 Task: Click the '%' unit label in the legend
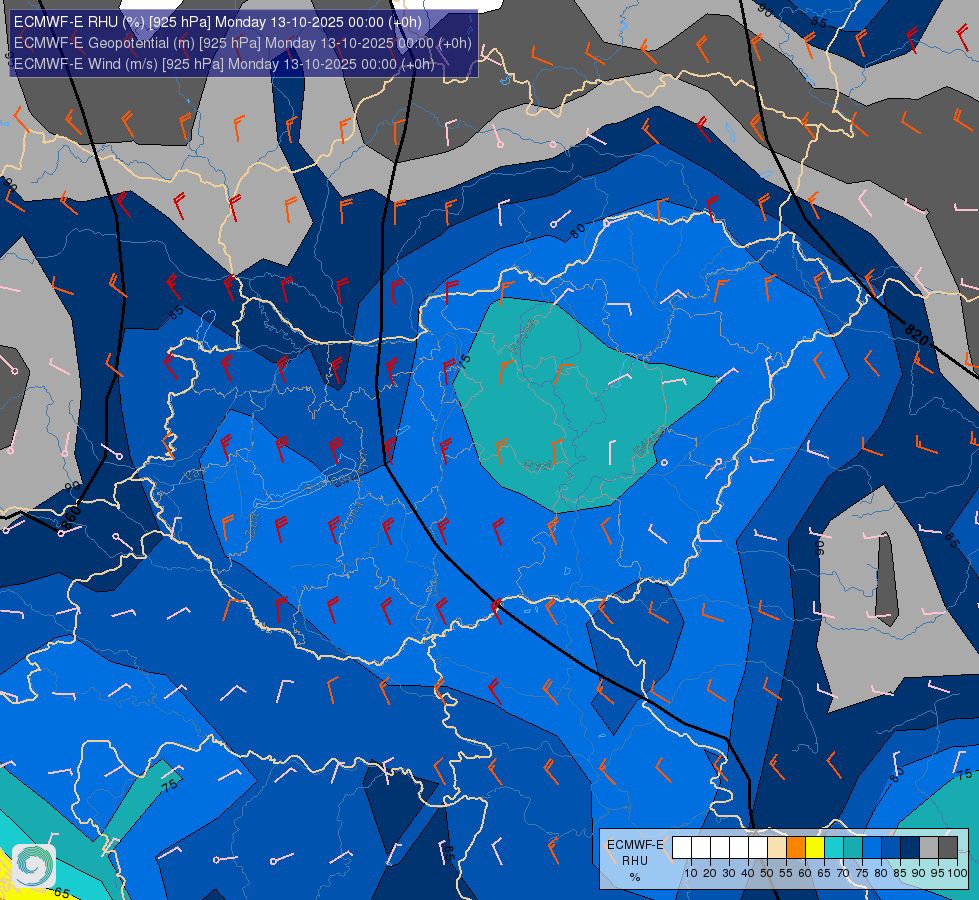635,877
